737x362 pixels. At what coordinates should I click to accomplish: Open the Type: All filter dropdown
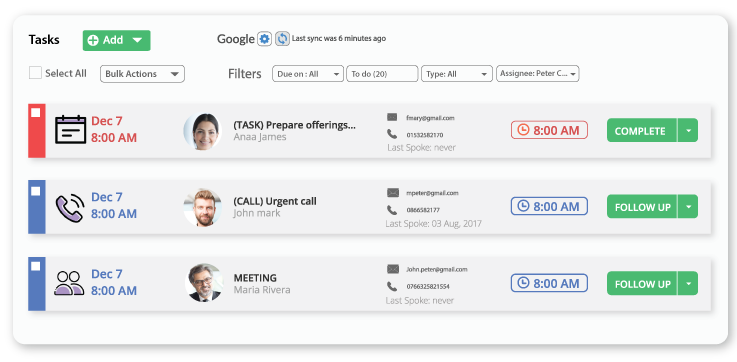pyautogui.click(x=457, y=74)
